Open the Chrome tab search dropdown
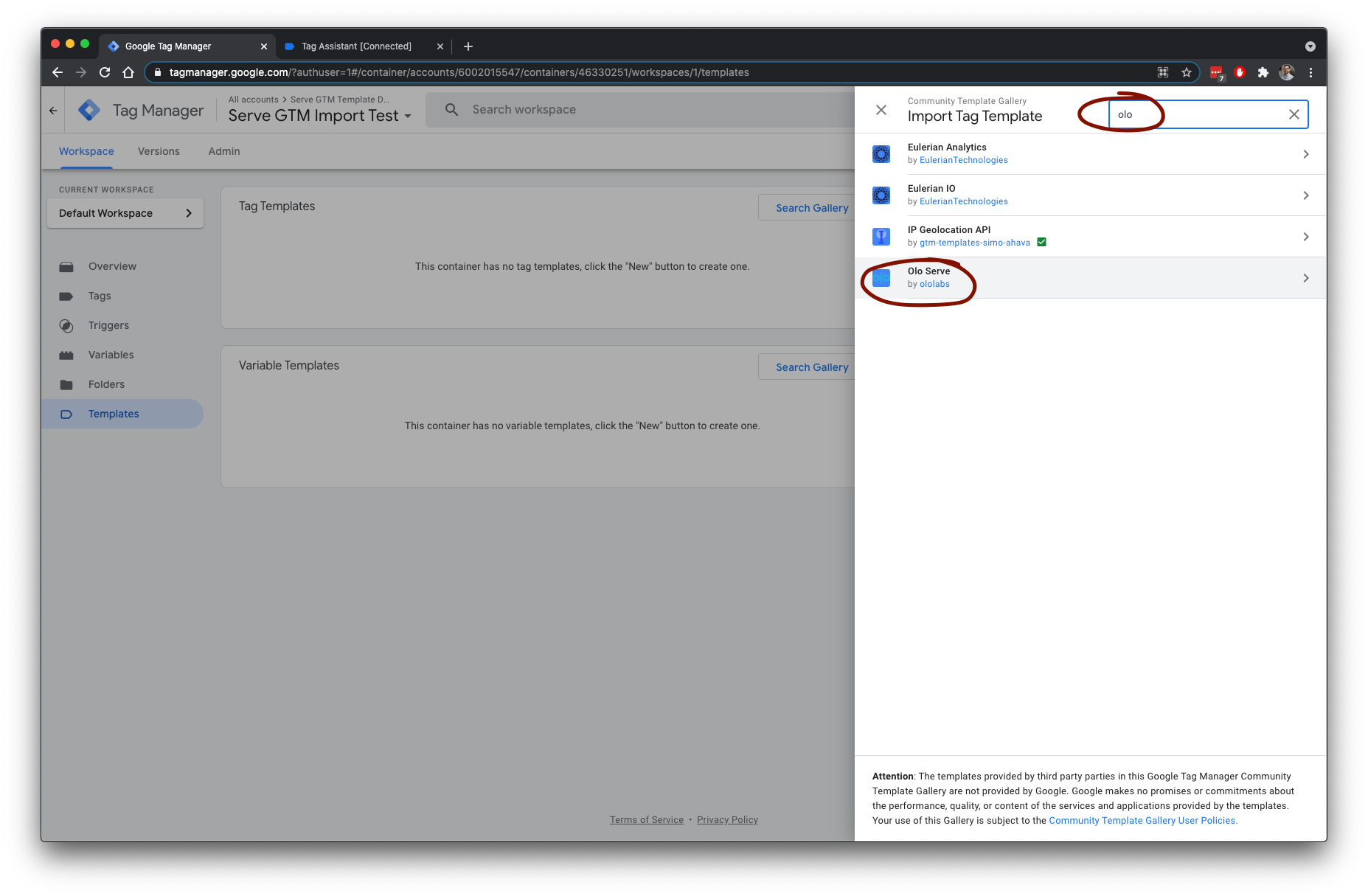1368x896 pixels. click(1310, 46)
